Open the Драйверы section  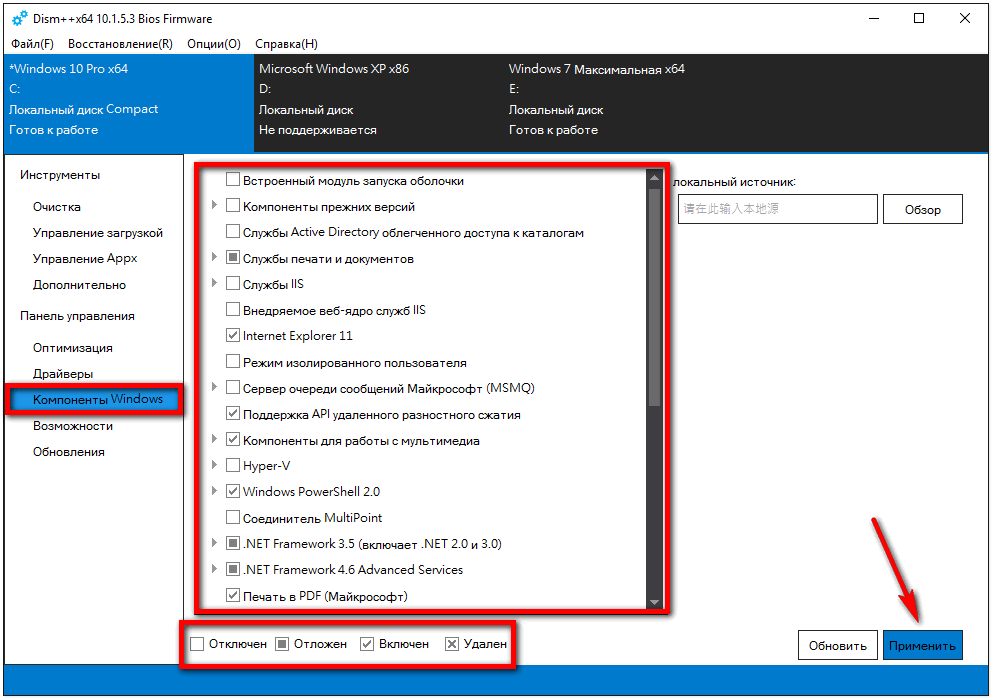point(63,374)
